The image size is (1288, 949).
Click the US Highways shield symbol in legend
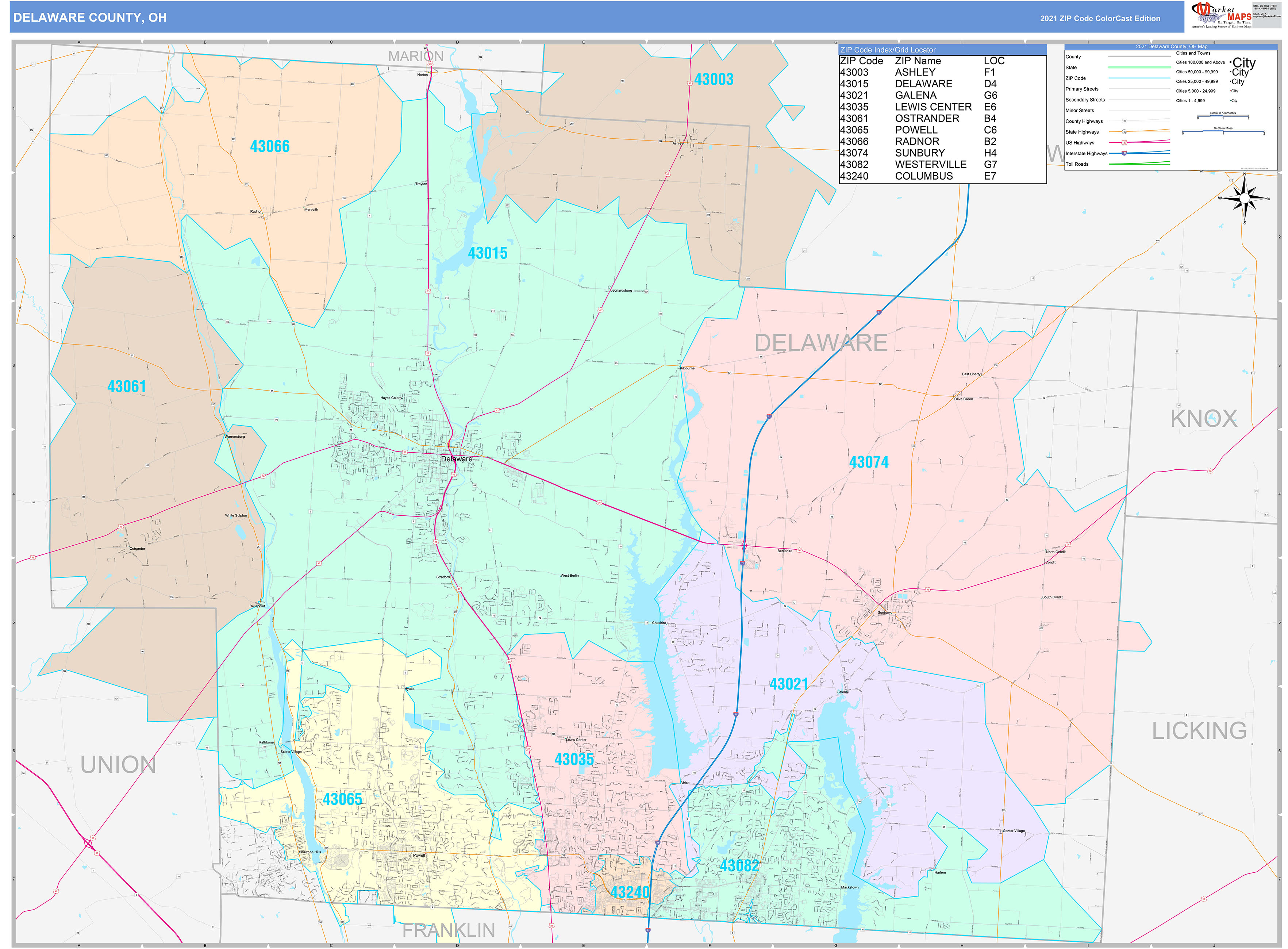1125,142
